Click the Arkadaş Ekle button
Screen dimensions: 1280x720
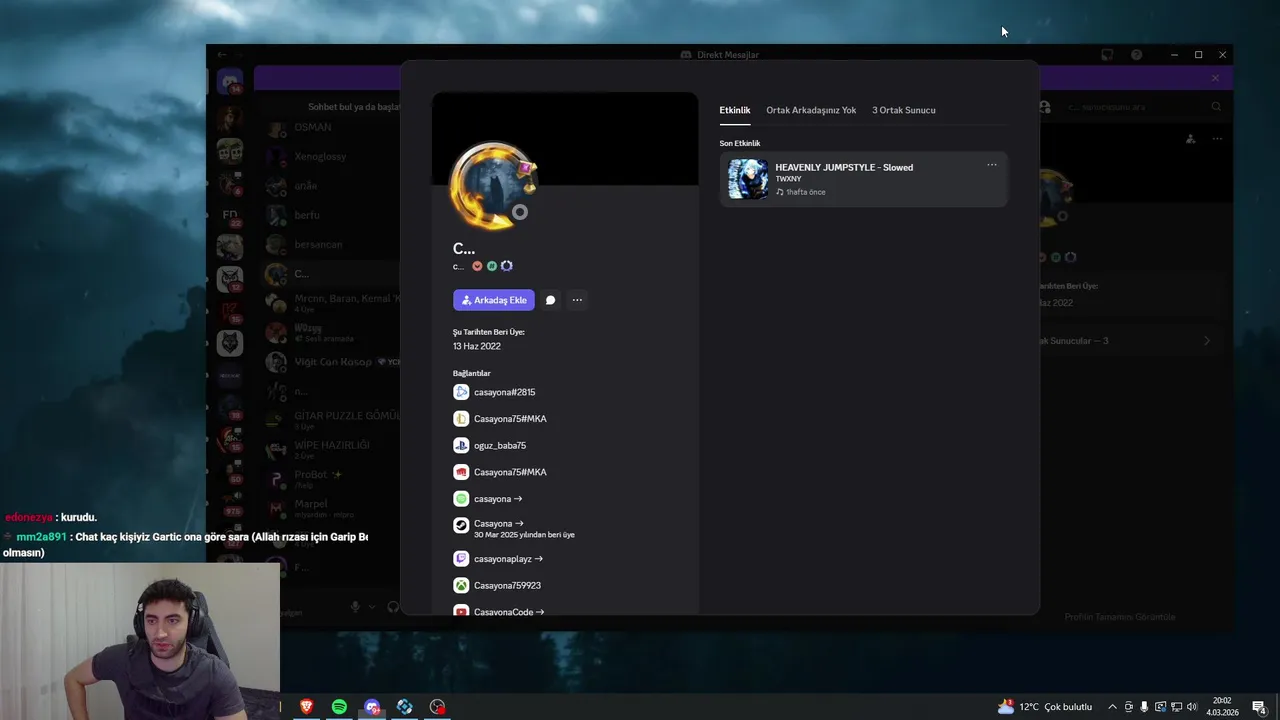[x=494, y=300]
